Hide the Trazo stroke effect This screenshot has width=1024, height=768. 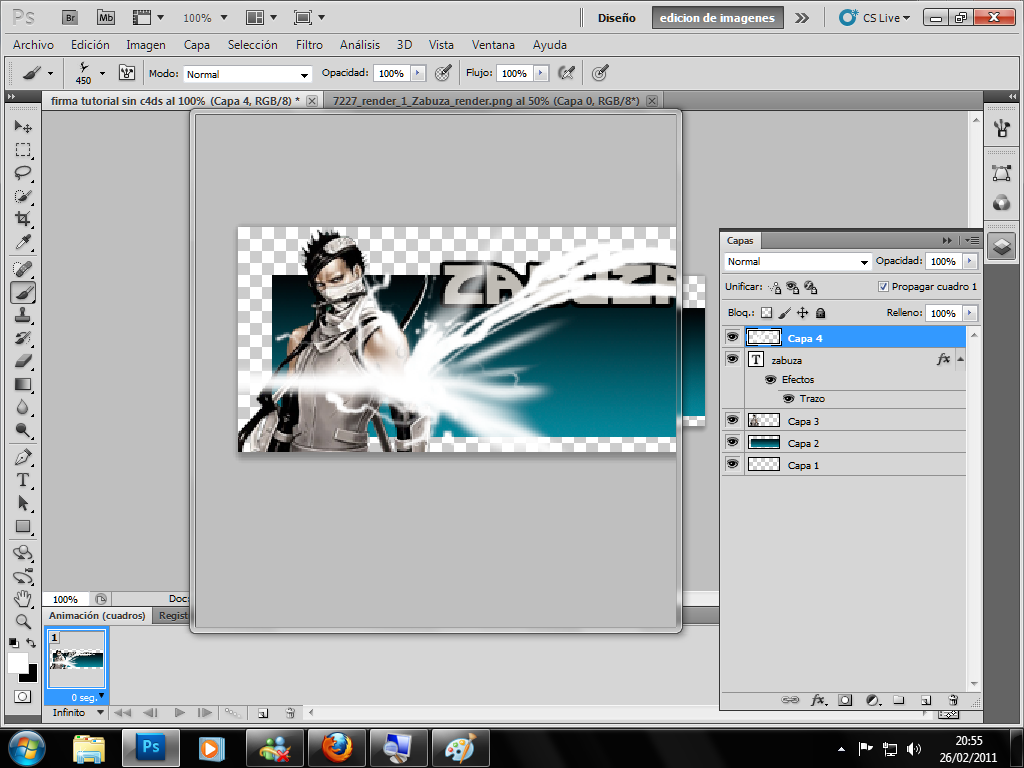click(x=789, y=398)
